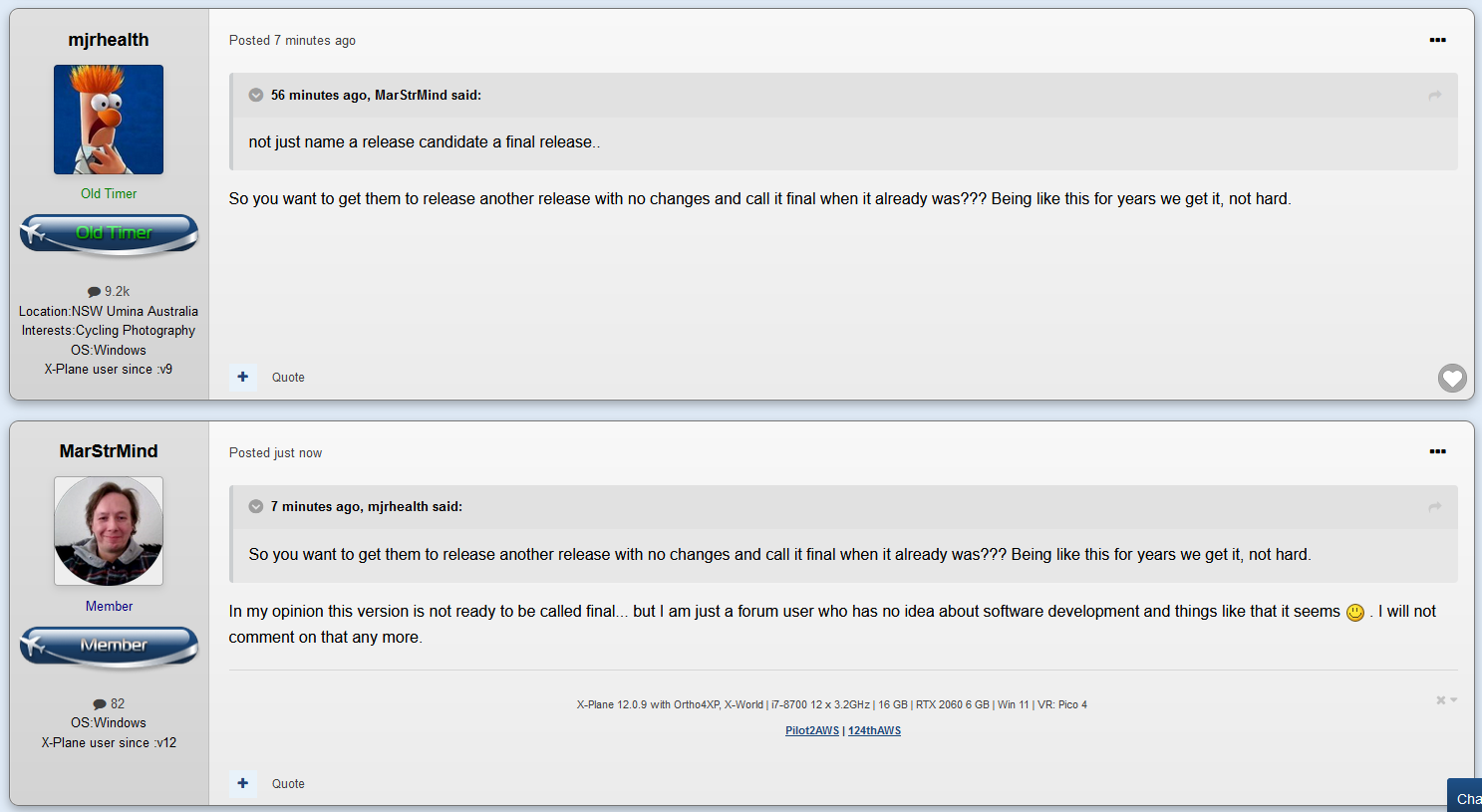Click MarStrMind's profile photo
The width and height of the screenshot is (1482, 812).
click(109, 531)
